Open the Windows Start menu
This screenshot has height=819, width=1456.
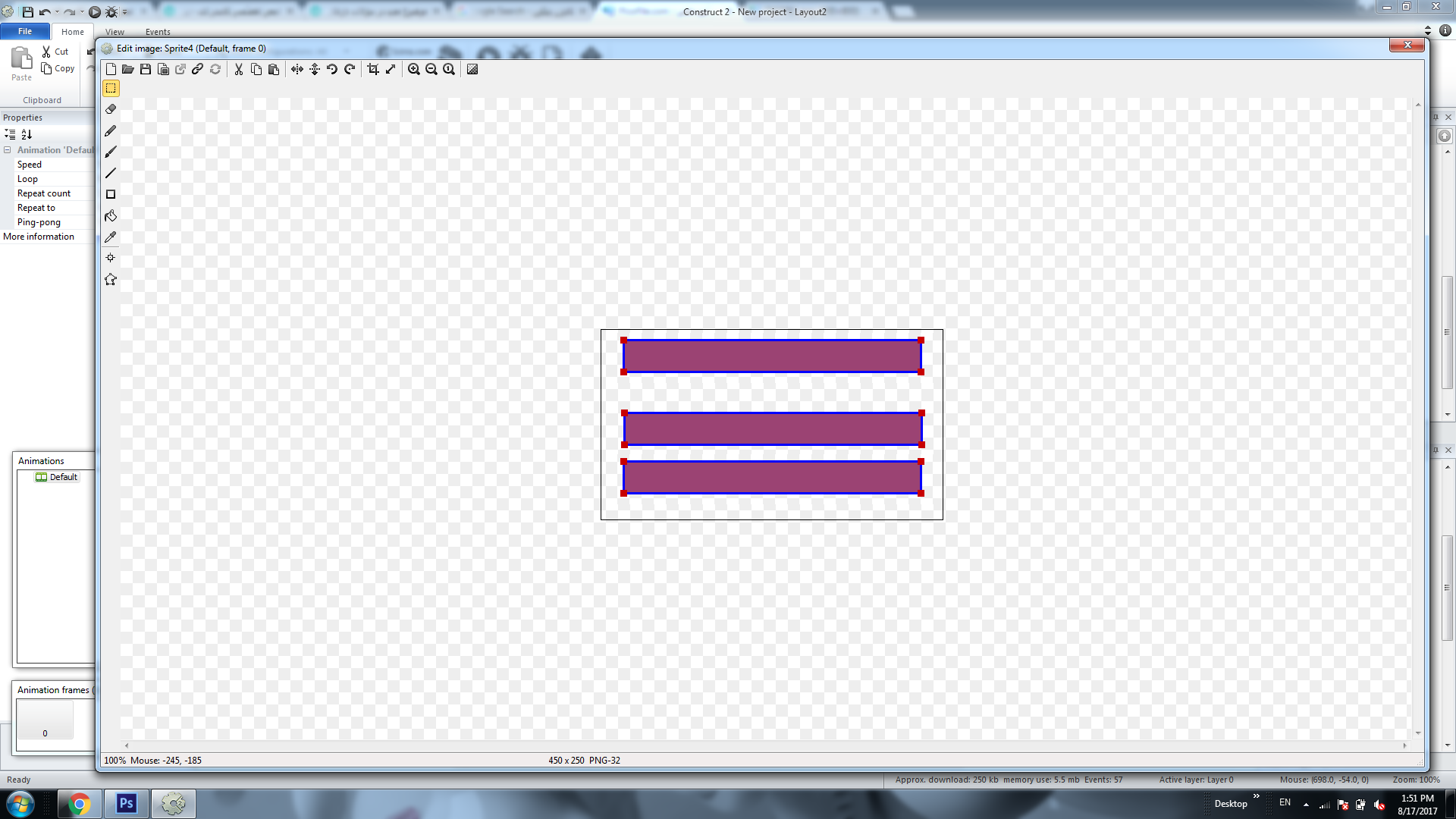click(x=20, y=804)
